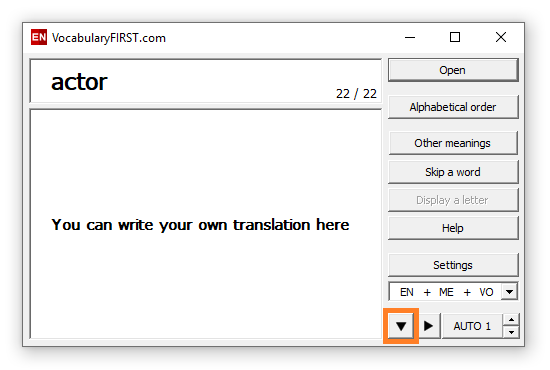
Task: Click the red EN app icon
Action: pyautogui.click(x=39, y=37)
